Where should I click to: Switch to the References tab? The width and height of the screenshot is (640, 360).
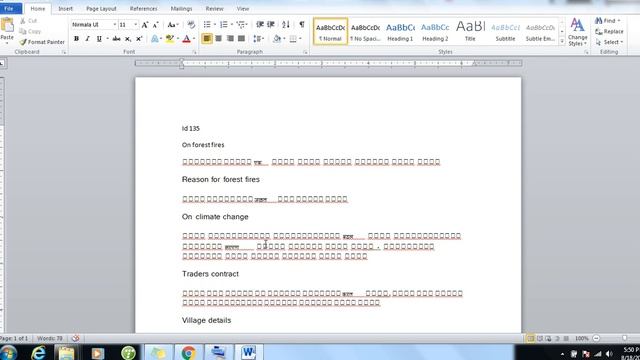point(143,9)
